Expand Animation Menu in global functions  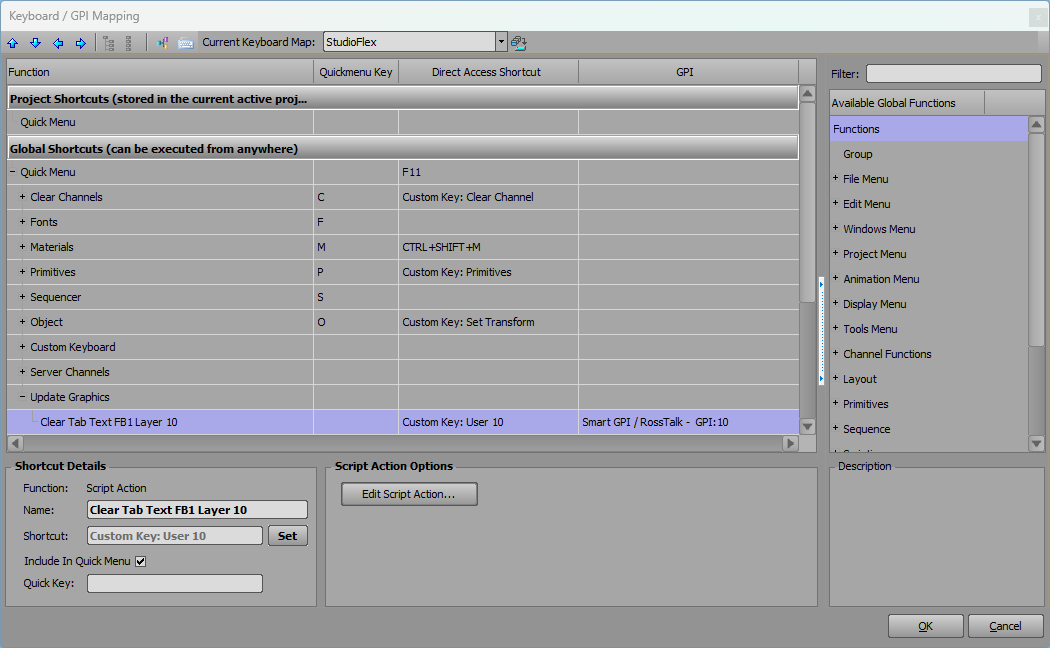tap(835, 278)
